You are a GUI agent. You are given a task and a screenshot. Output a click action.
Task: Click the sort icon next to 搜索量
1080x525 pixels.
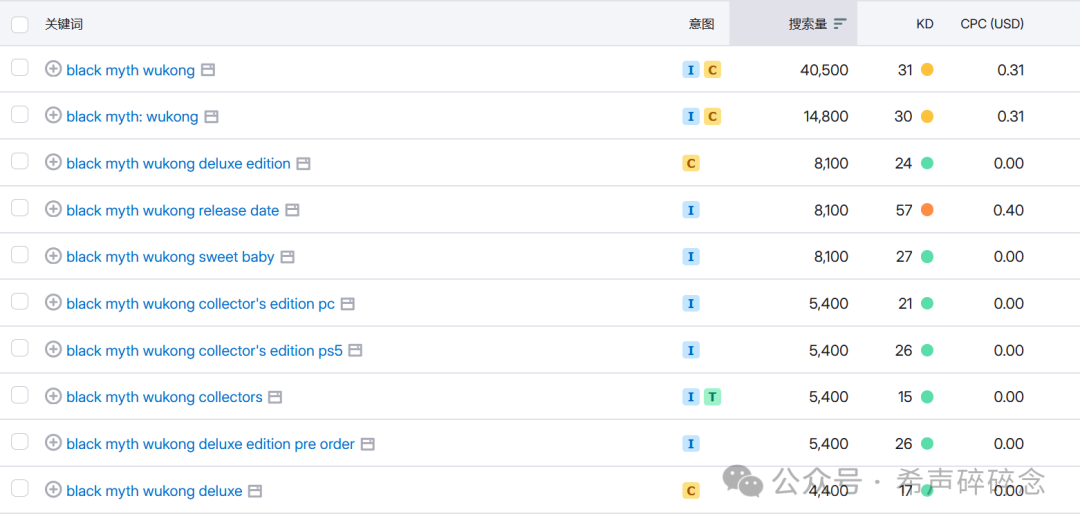pos(840,23)
